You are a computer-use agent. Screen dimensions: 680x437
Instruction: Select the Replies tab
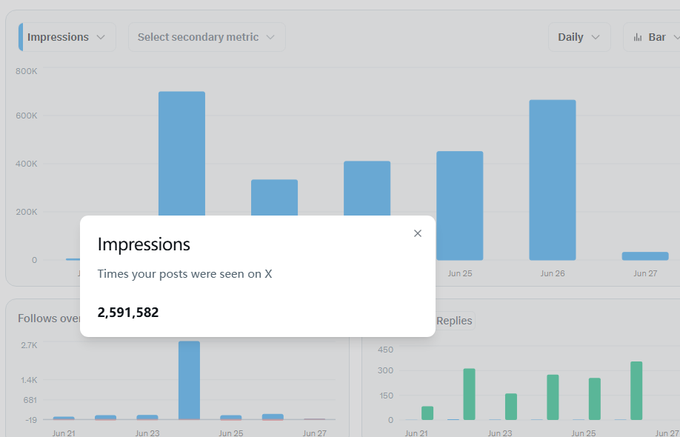[454, 321]
